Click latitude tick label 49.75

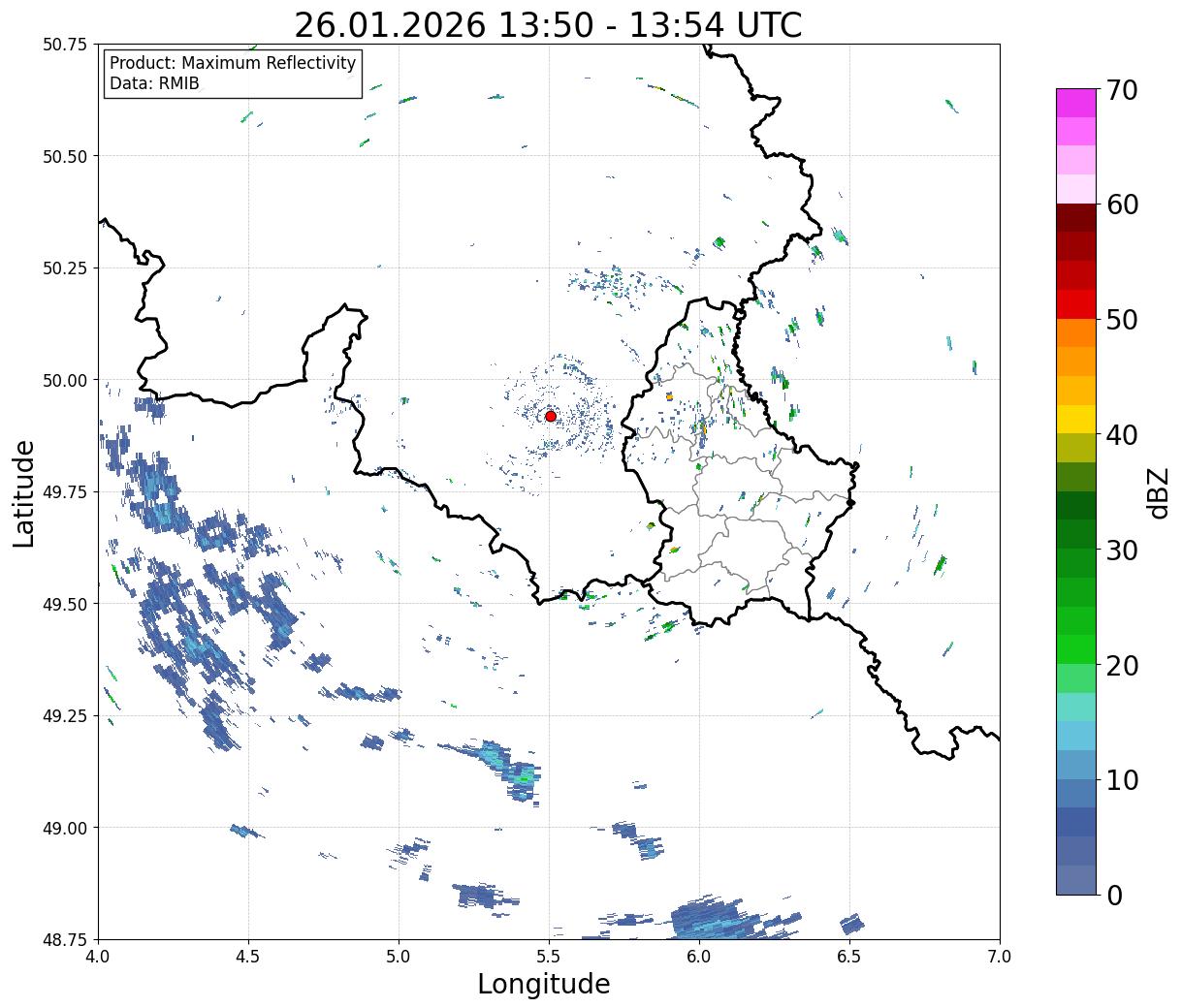pos(65,492)
